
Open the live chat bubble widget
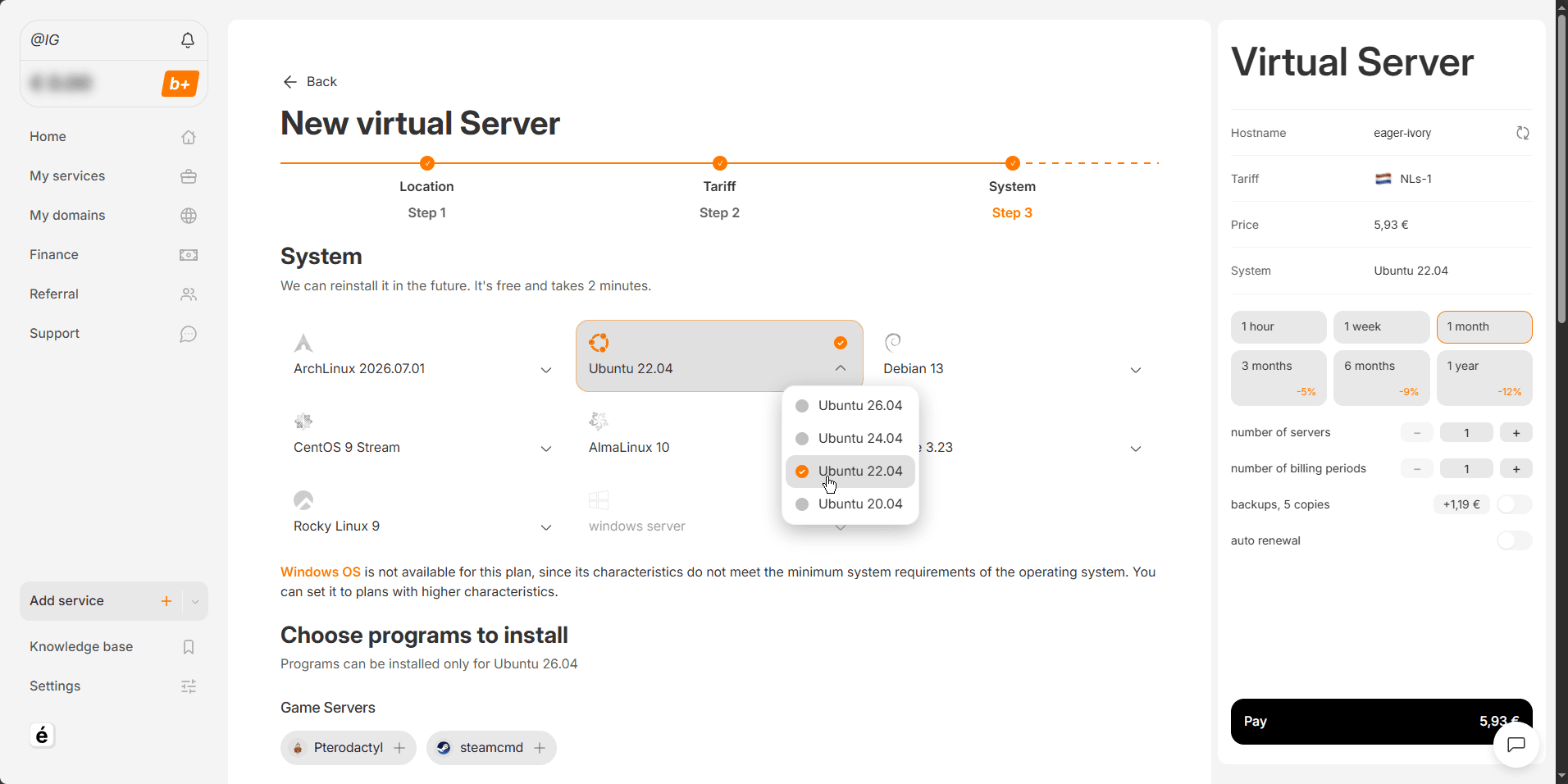click(x=1516, y=745)
